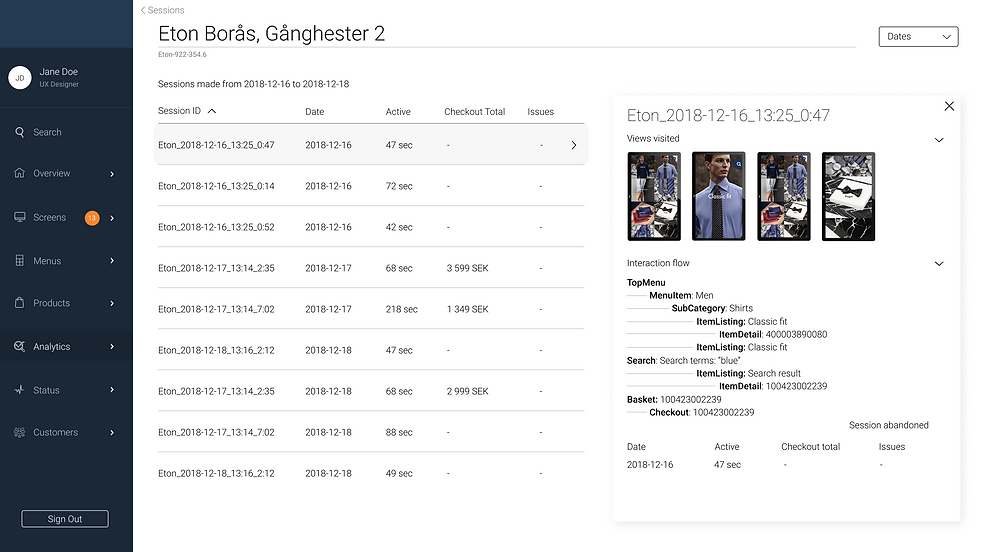This screenshot has width=982, height=552.
Task: Go back via the Sessions link
Action: pyautogui.click(x=166, y=10)
